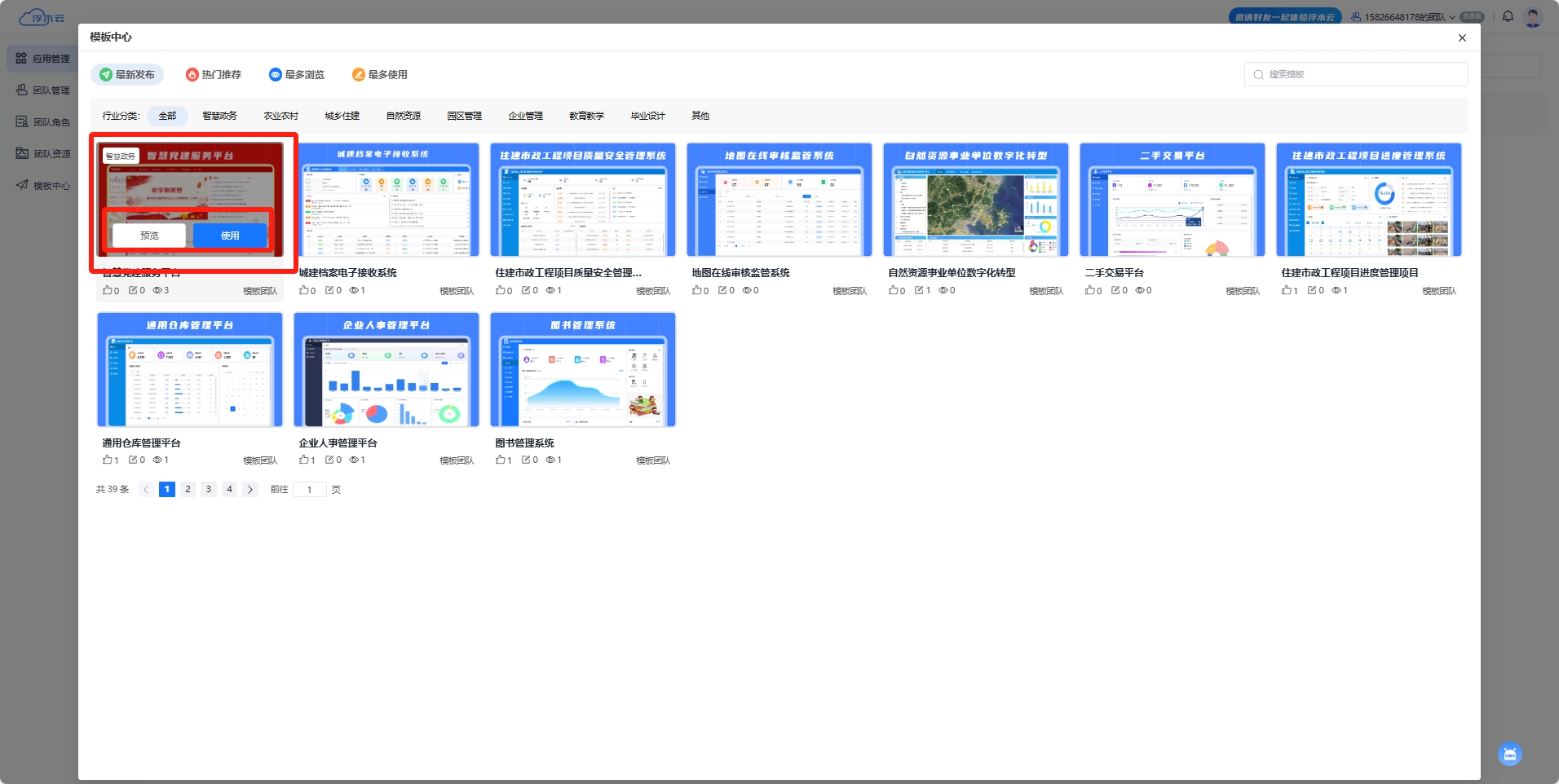
Task: Switch to the 热门推荐 tab
Action: pyautogui.click(x=214, y=75)
